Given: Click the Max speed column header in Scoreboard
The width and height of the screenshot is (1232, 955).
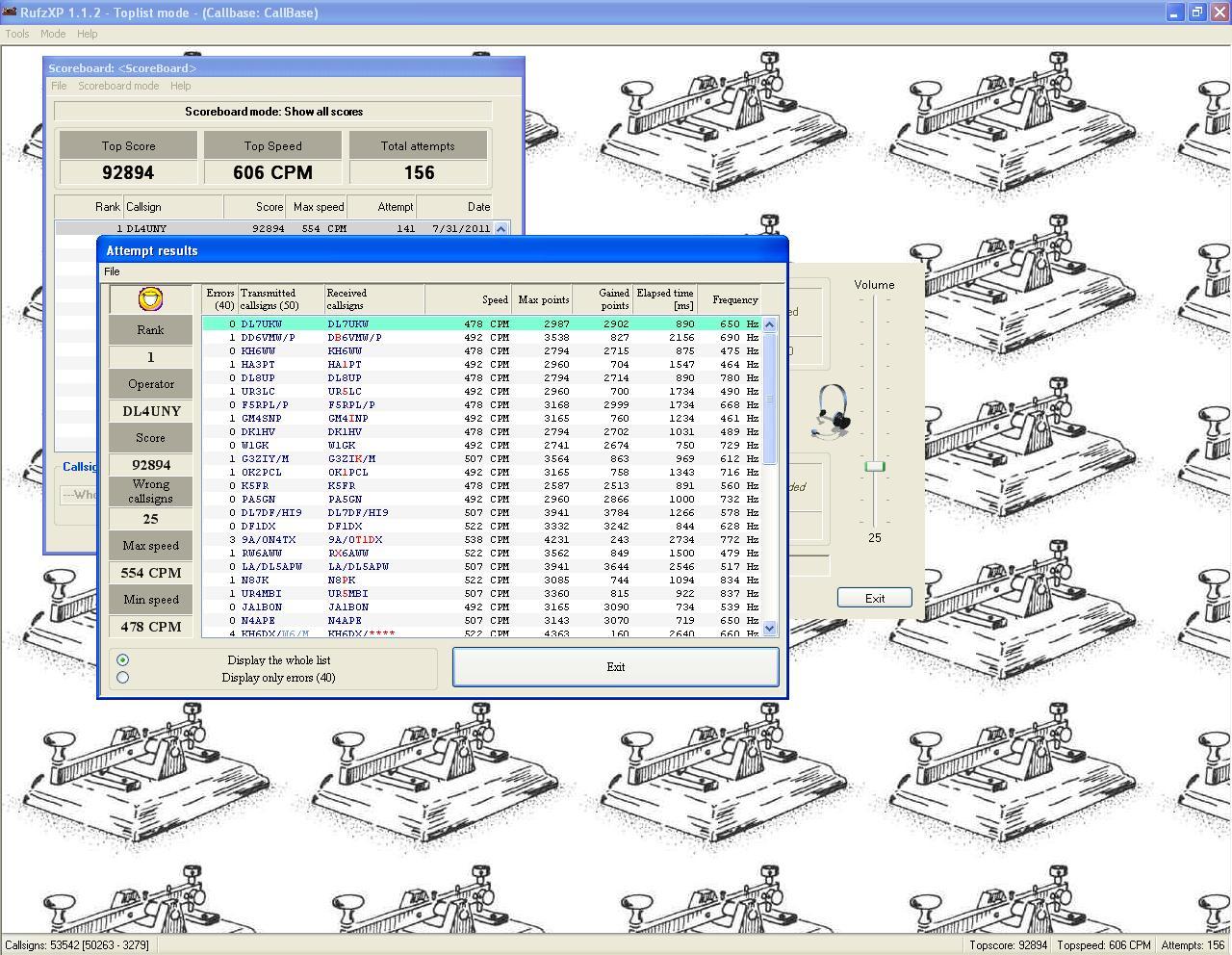Looking at the screenshot, I should [x=317, y=207].
